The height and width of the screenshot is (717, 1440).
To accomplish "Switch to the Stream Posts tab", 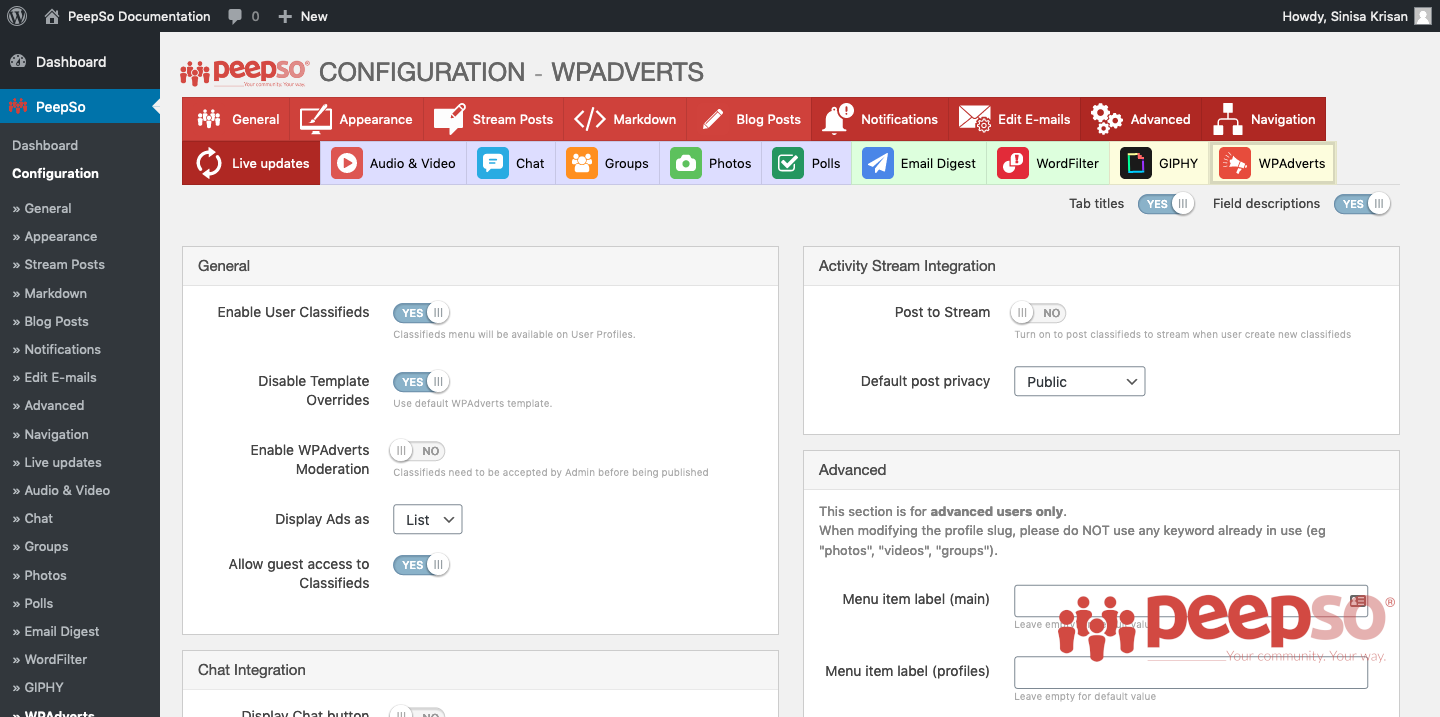I will tap(493, 119).
